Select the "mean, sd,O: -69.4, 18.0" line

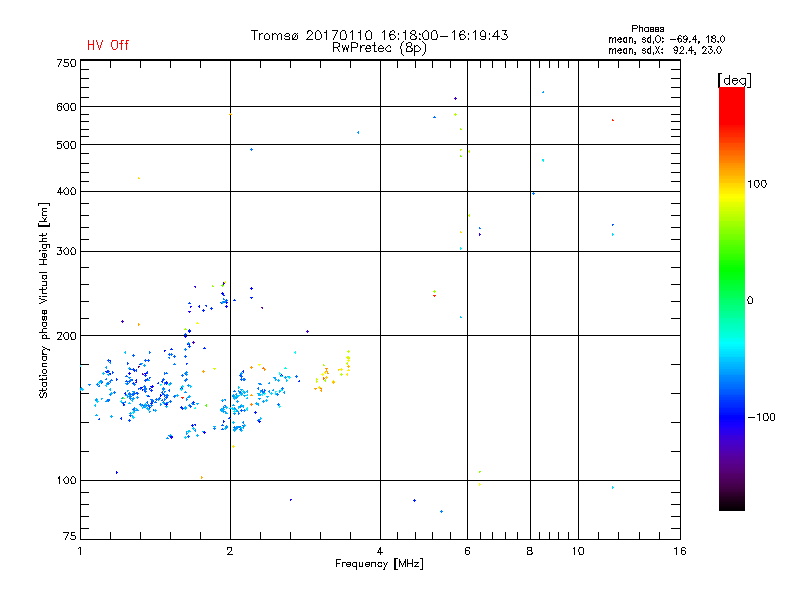click(x=666, y=39)
